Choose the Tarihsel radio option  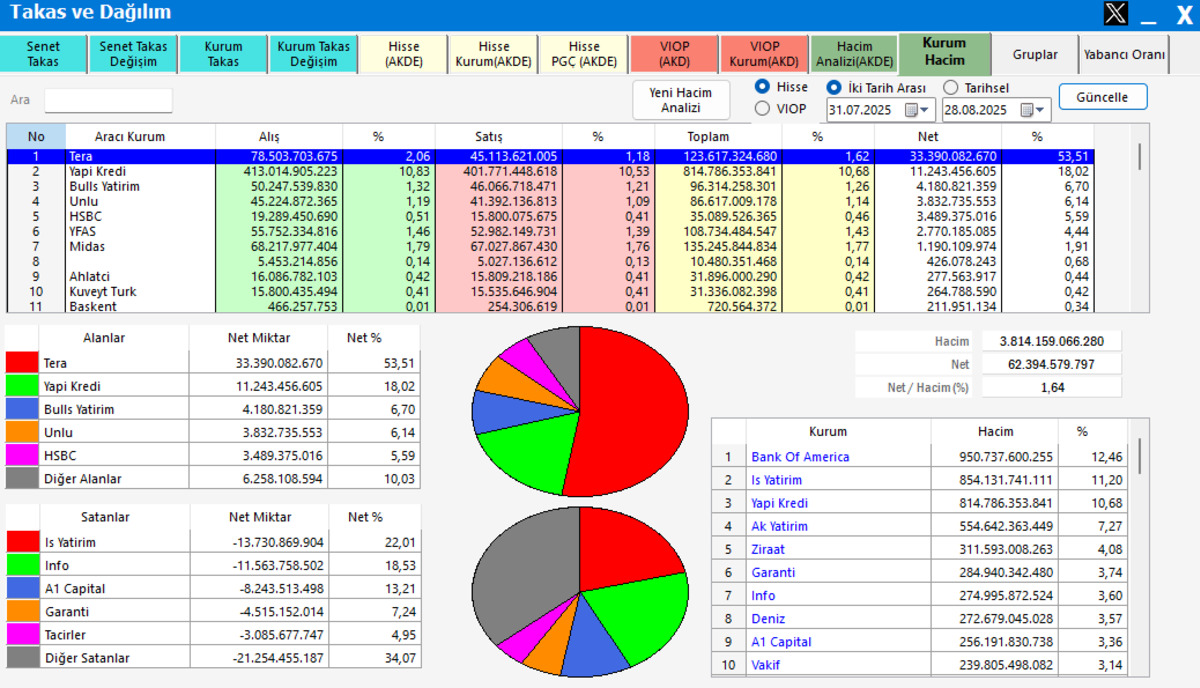pos(950,88)
